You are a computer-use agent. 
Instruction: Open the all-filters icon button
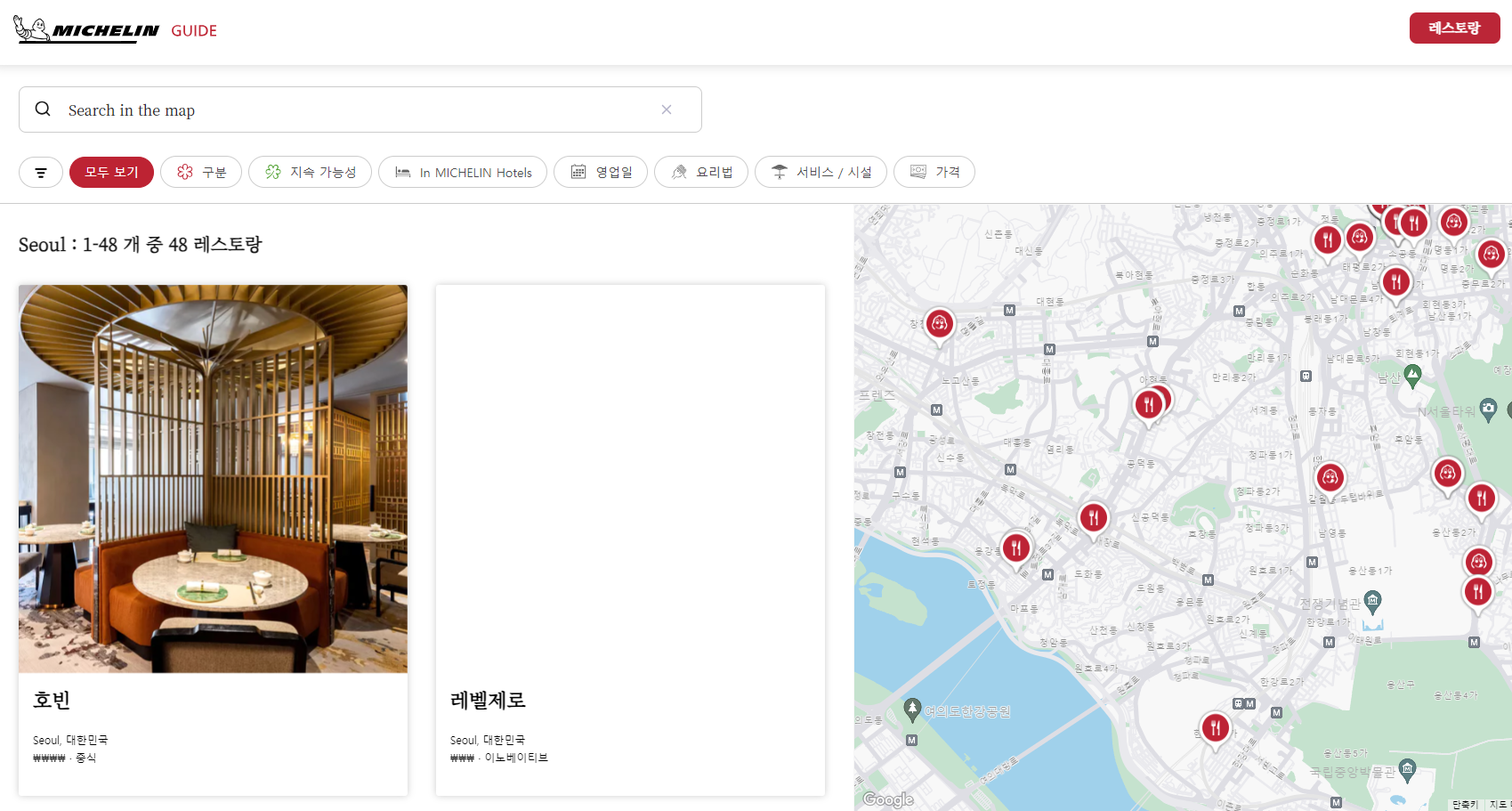point(41,172)
